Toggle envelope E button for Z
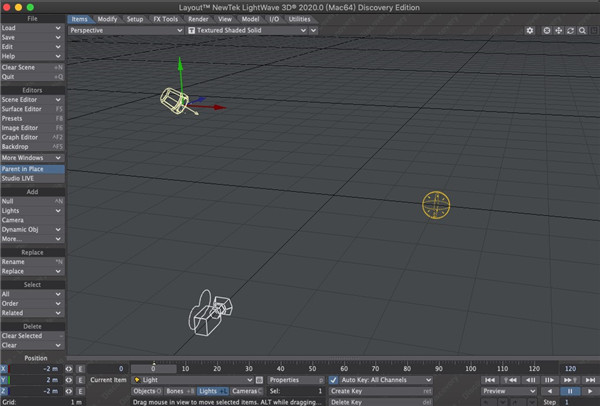The height and width of the screenshot is (406, 600). 80,391
